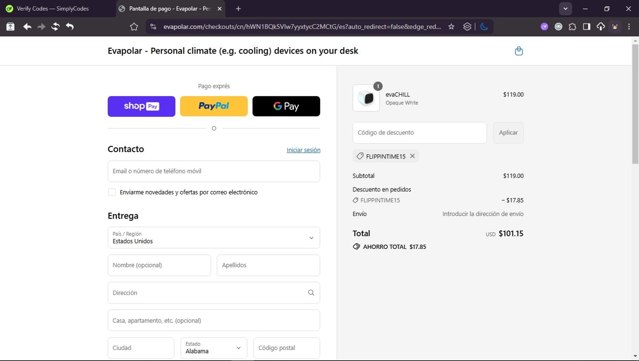Image resolution: width=639 pixels, height=361 pixels.
Task: Click Introducir la dirección de envío text
Action: click(483, 214)
